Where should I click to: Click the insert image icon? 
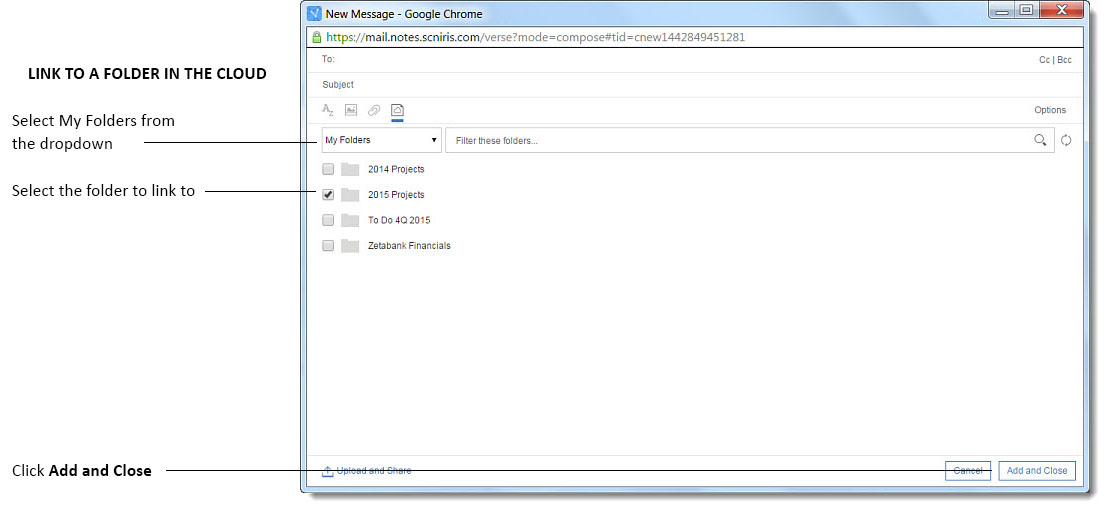pos(351,110)
